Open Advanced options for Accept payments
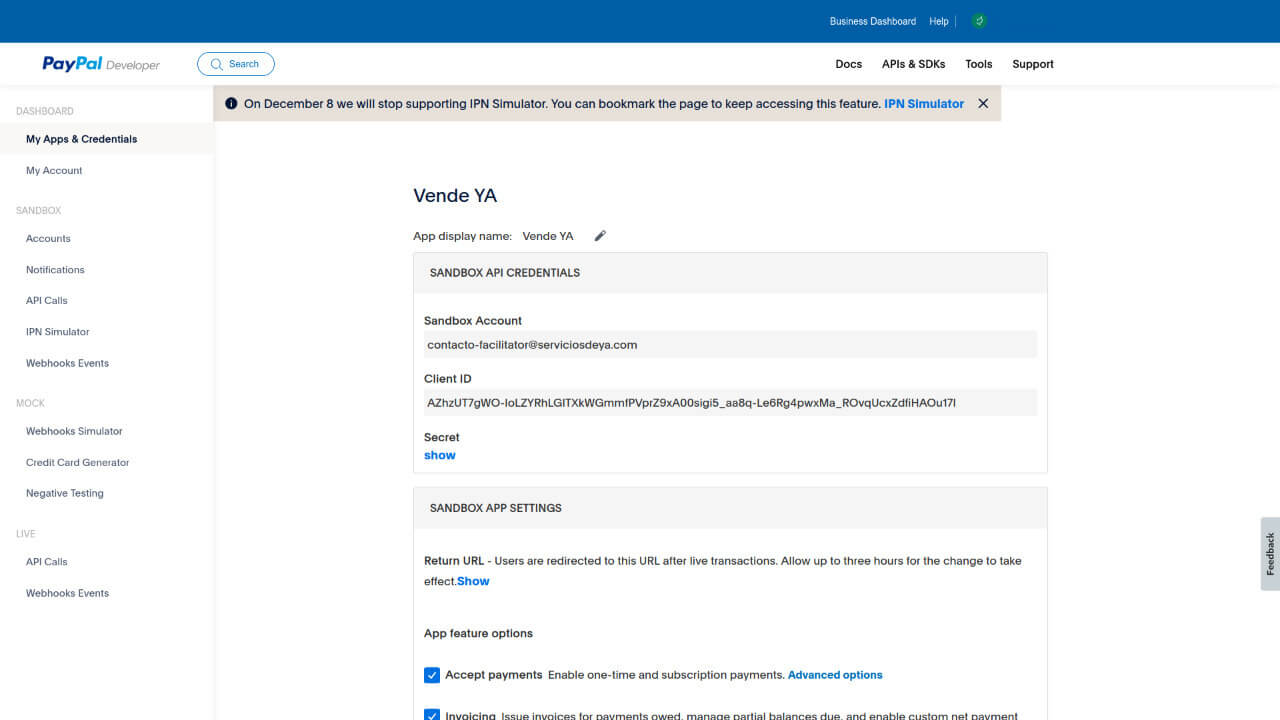Viewport: 1280px width, 720px height. (x=835, y=675)
